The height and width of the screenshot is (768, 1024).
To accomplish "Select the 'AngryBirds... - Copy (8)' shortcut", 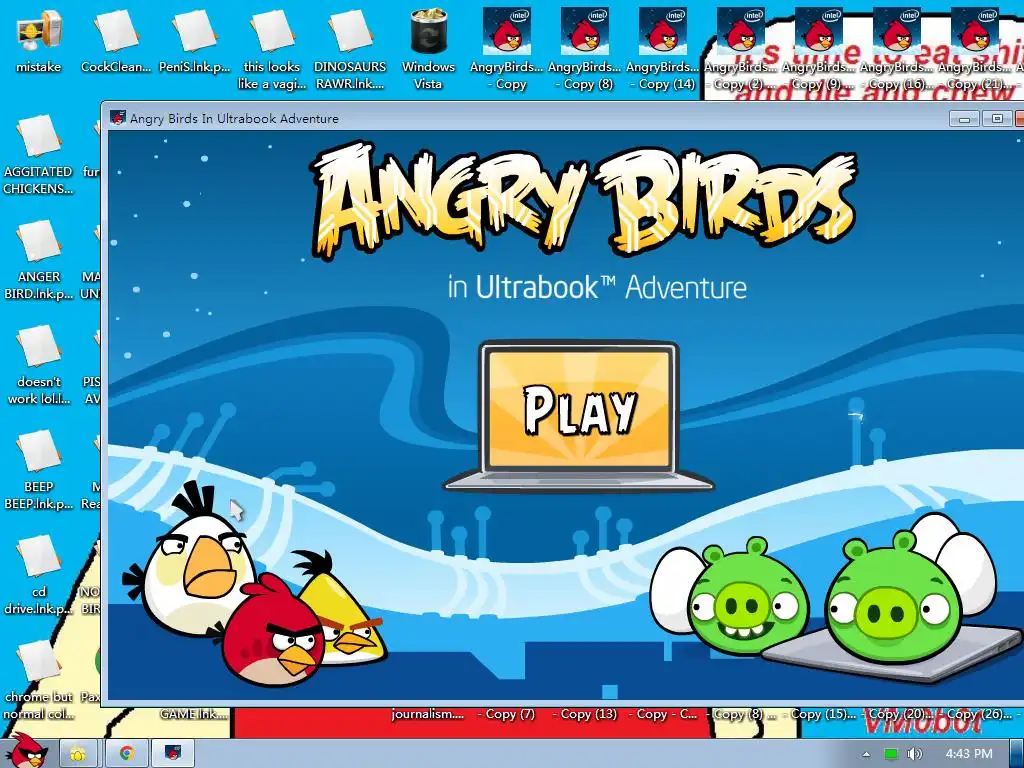I will point(584,49).
